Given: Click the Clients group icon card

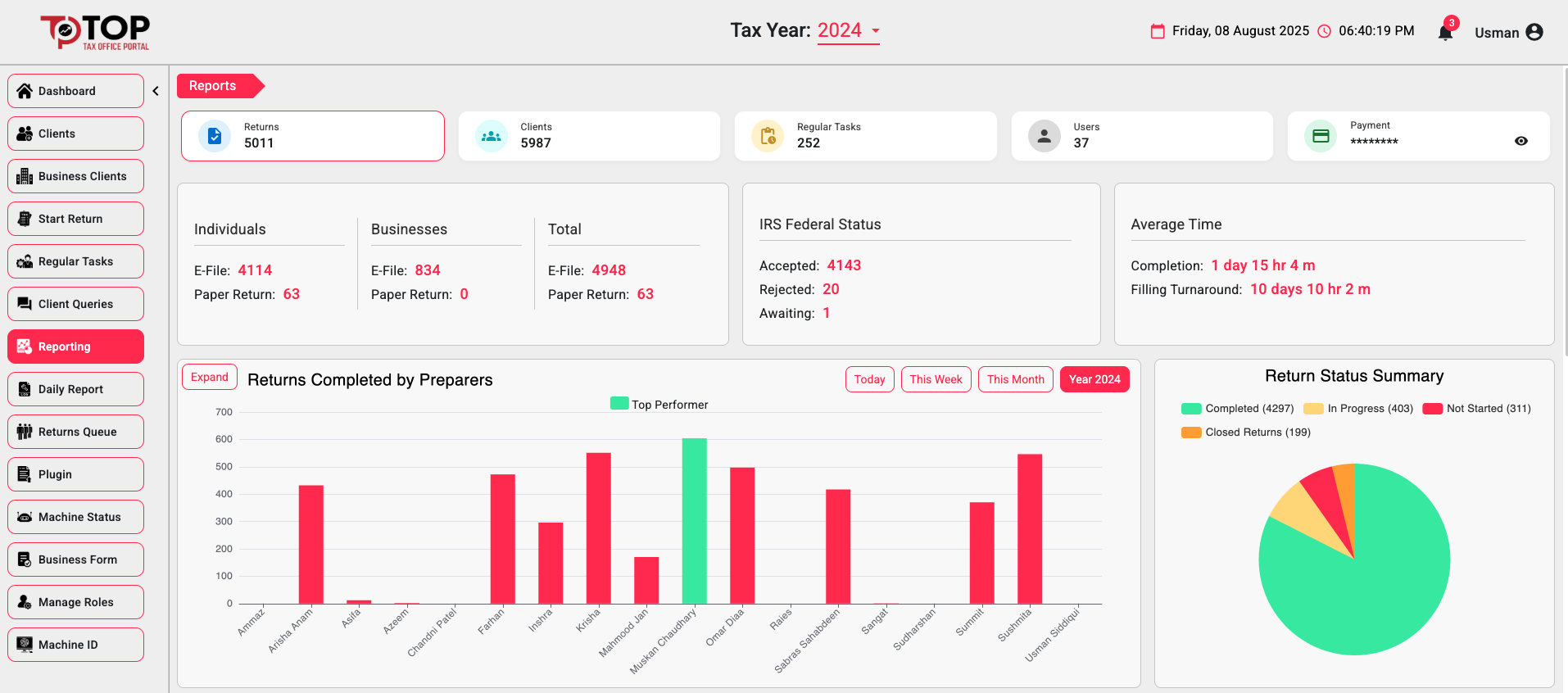Looking at the screenshot, I should [492, 136].
